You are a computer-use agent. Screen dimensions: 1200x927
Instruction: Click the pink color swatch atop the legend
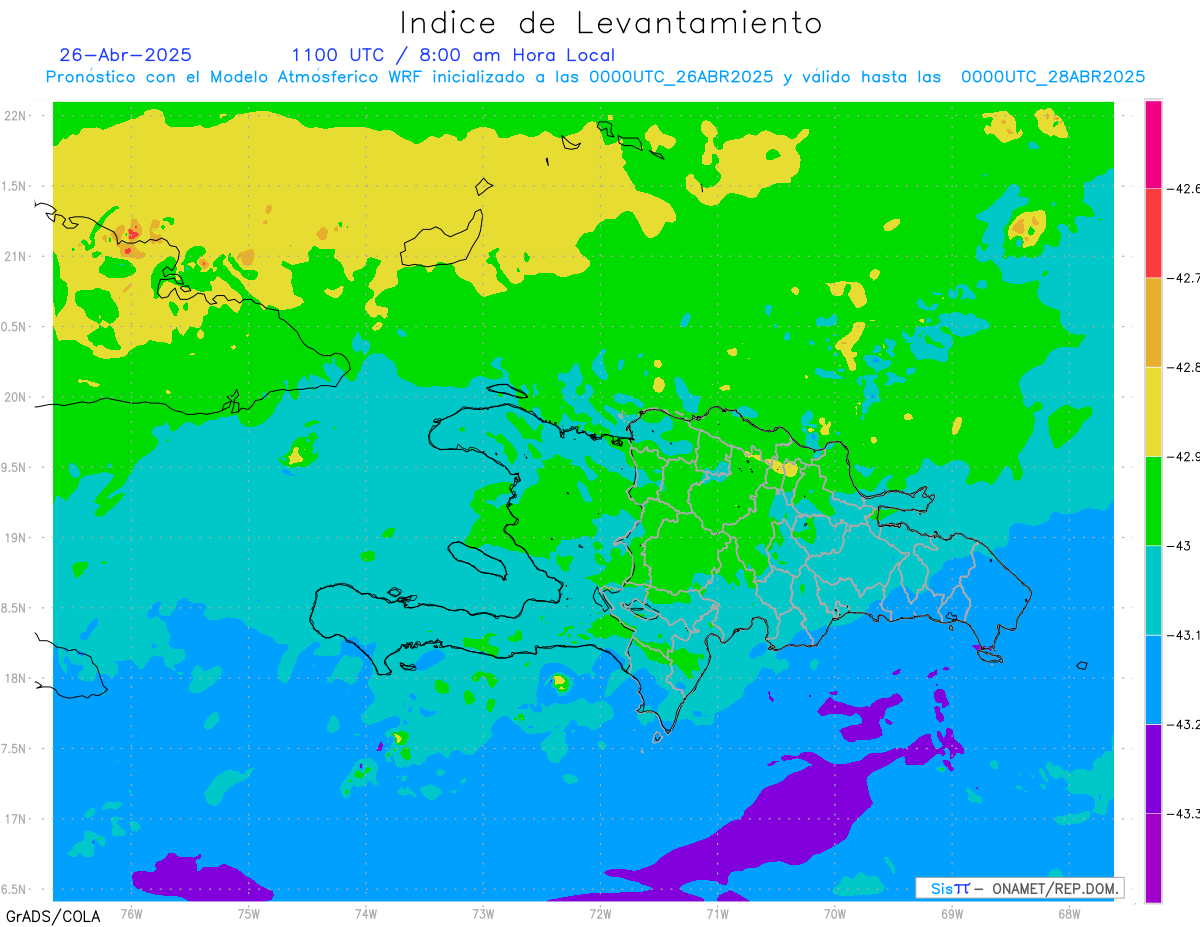(1153, 144)
